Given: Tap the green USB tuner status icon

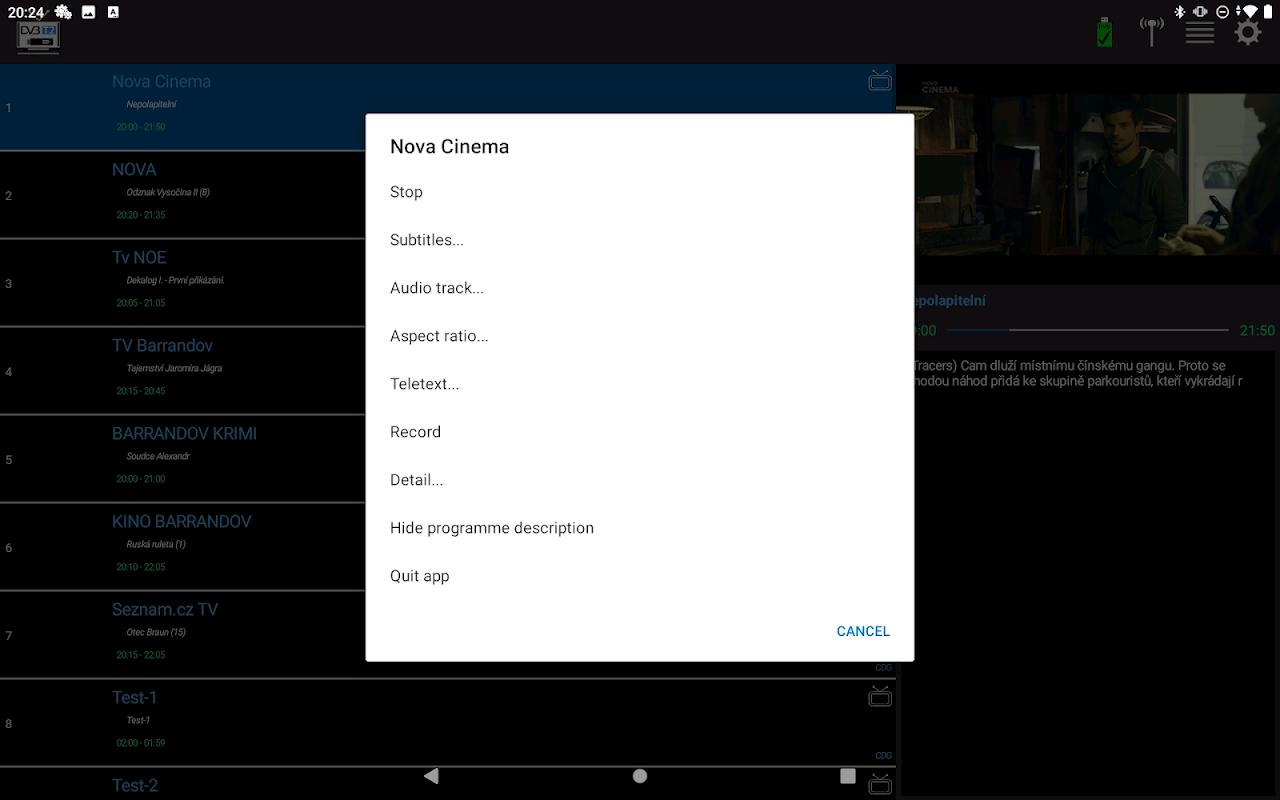Looking at the screenshot, I should click(1104, 32).
